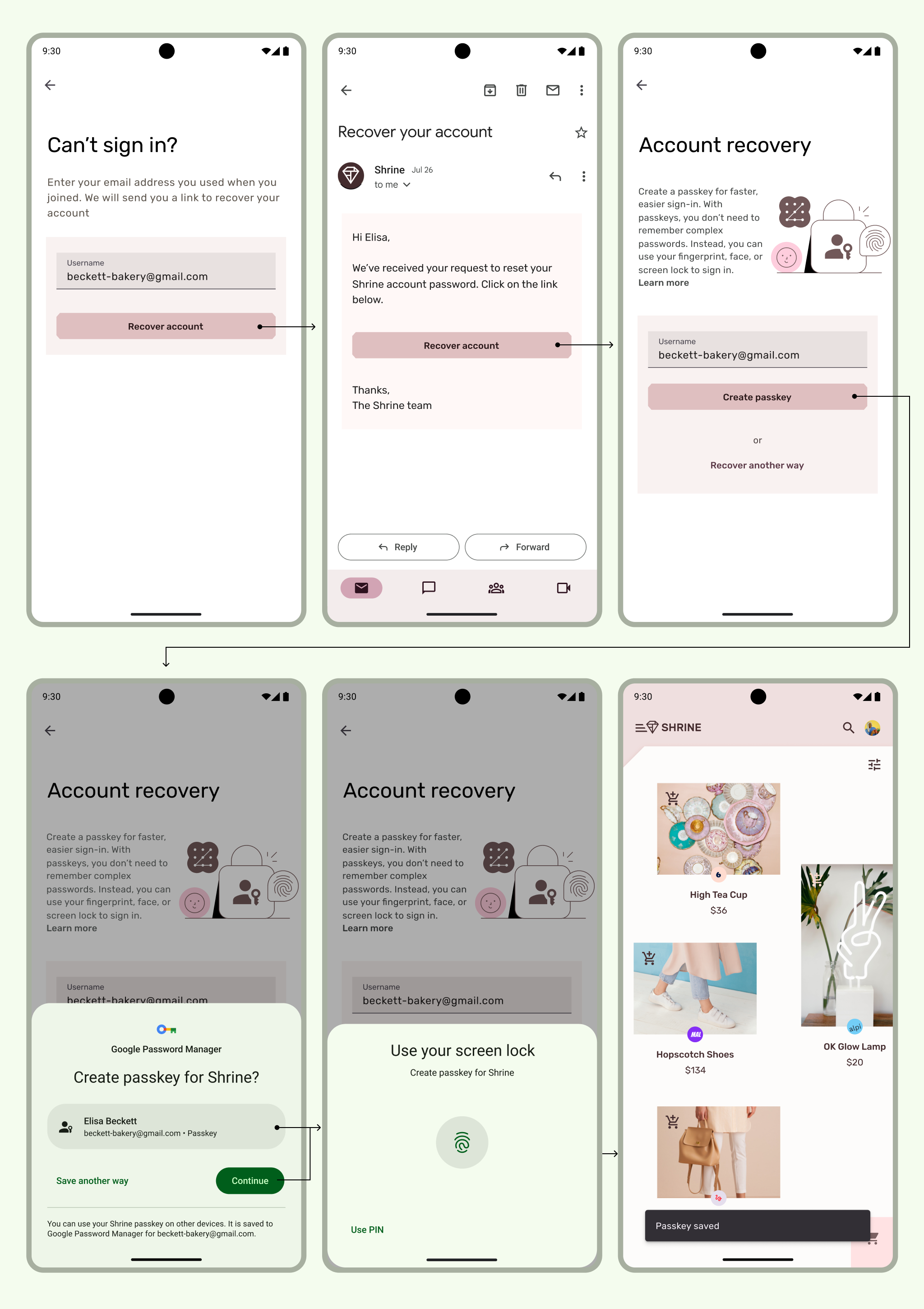Click the filter/sliders icon on Shrine
The height and width of the screenshot is (1309, 924).
tap(874, 765)
